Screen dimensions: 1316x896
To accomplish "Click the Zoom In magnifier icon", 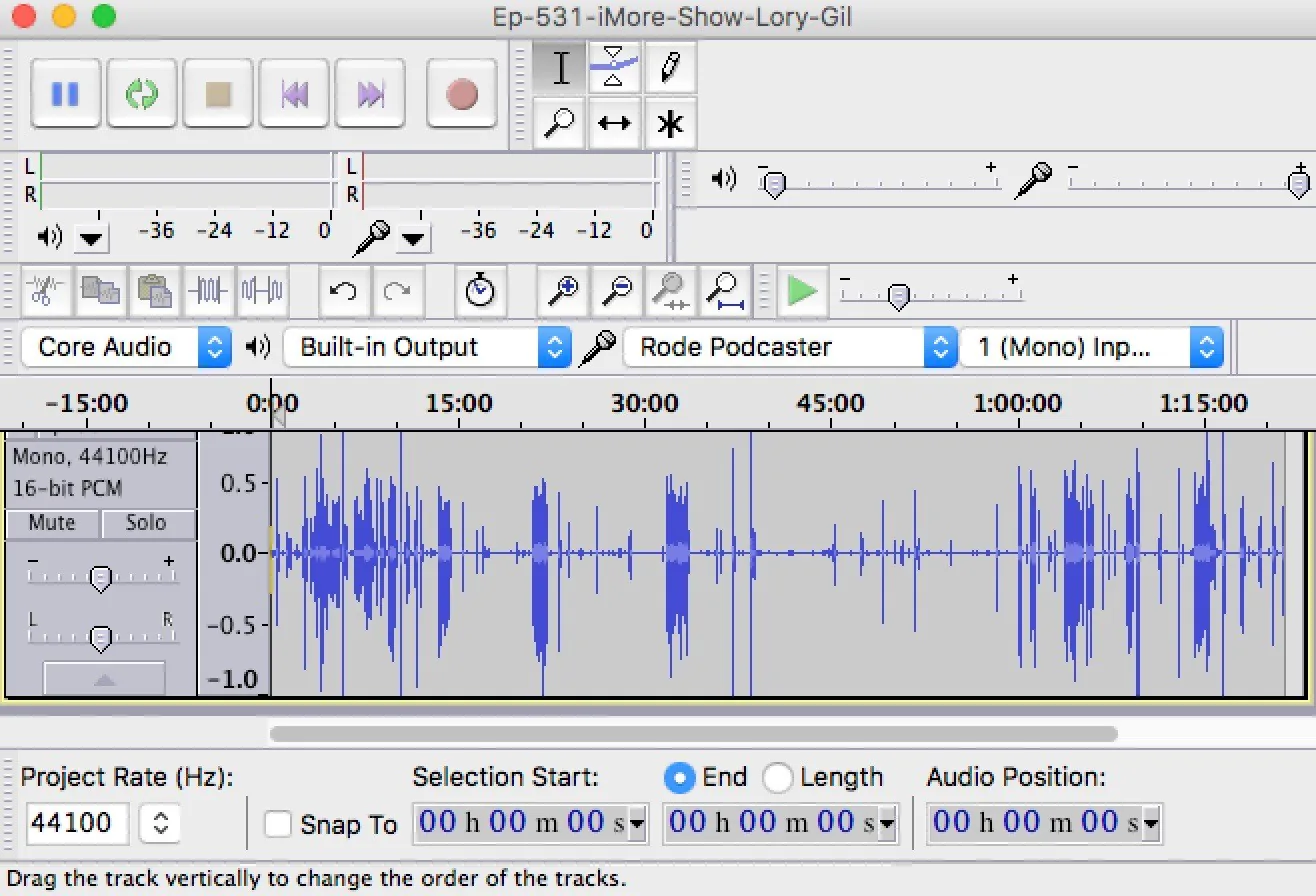I will tap(563, 291).
